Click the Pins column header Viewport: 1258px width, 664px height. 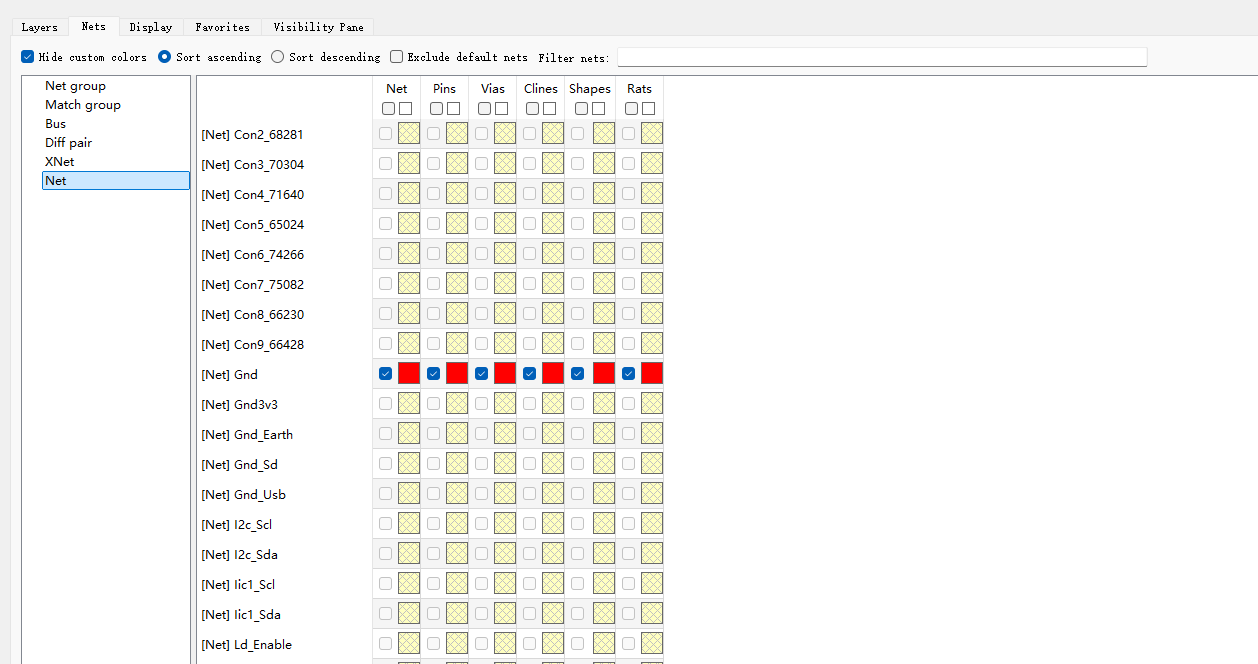click(x=444, y=89)
